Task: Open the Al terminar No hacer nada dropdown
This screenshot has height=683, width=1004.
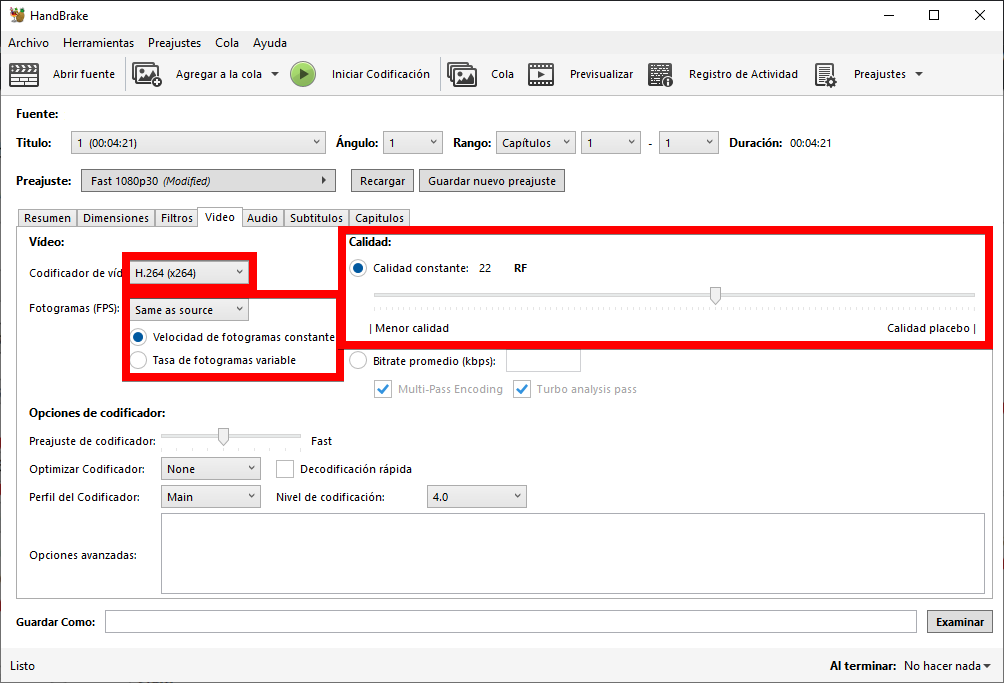Action: coord(947,666)
